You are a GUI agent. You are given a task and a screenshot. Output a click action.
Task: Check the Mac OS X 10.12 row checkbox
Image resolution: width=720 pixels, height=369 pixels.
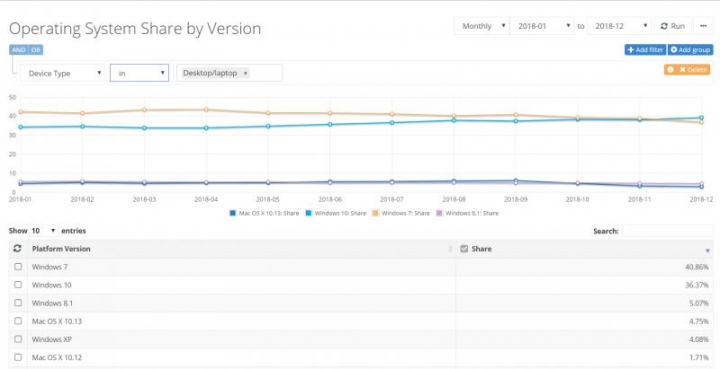[x=18, y=357]
